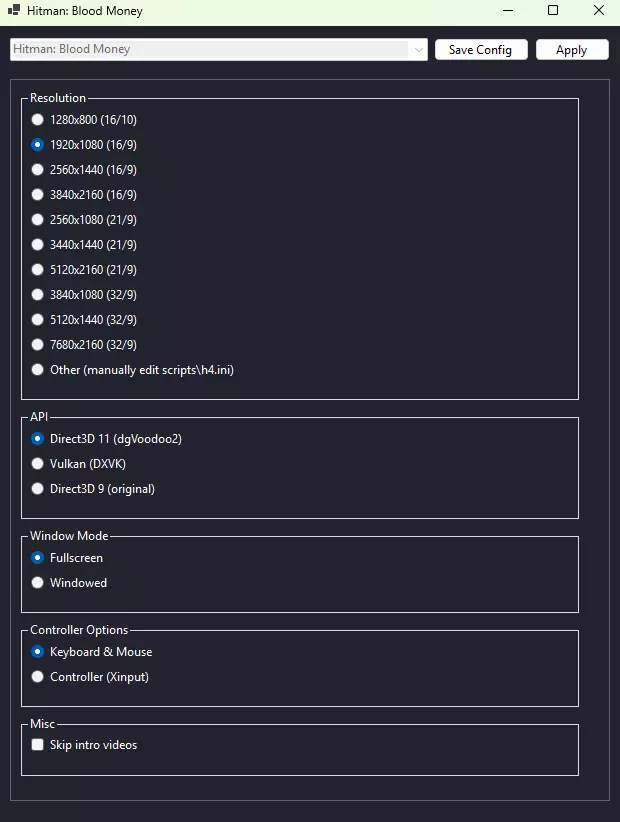Select the 5120x1440 (32/9) resolution
620x822 pixels.
[38, 320]
